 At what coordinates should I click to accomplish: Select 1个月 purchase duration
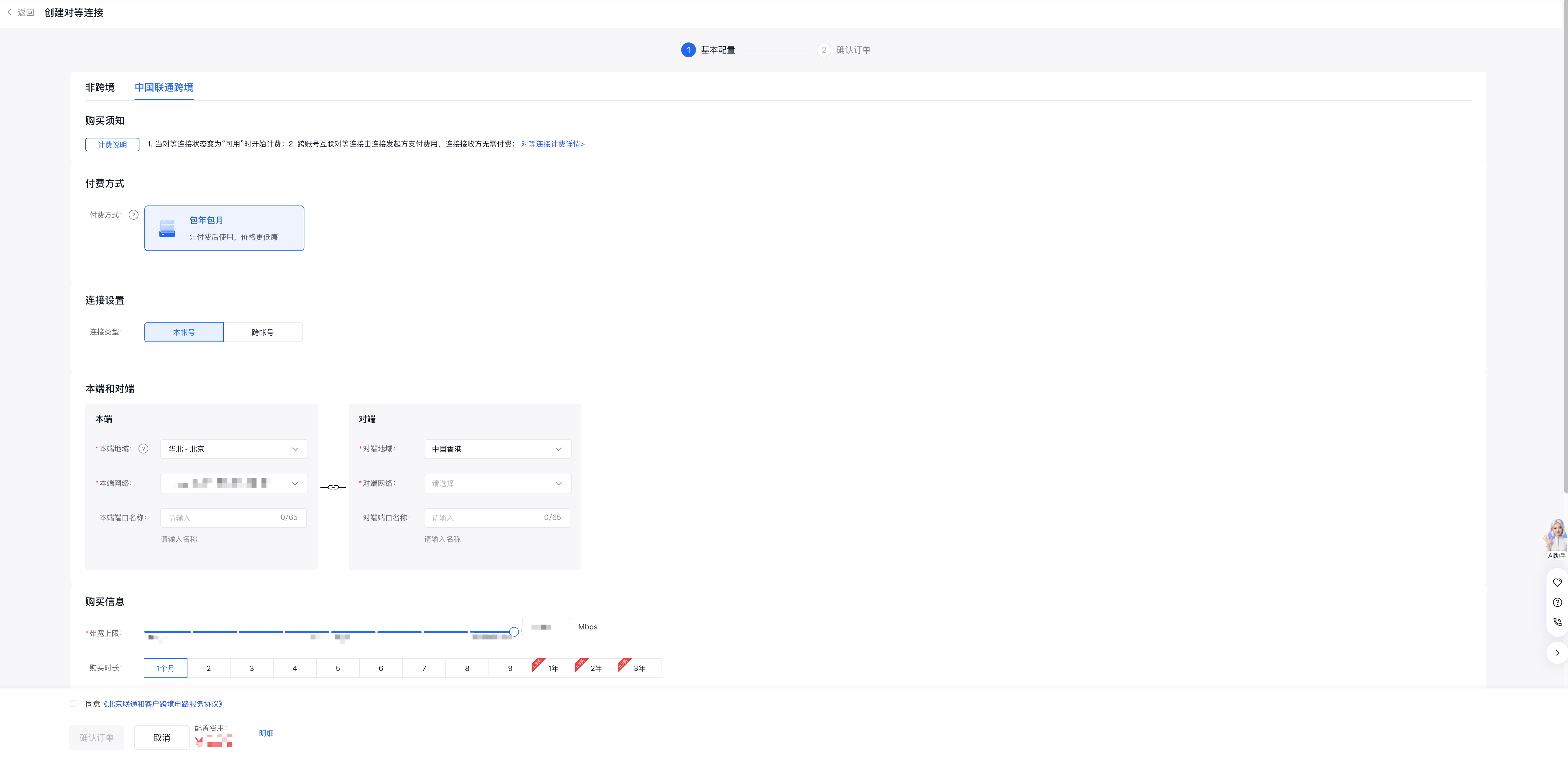coord(166,668)
